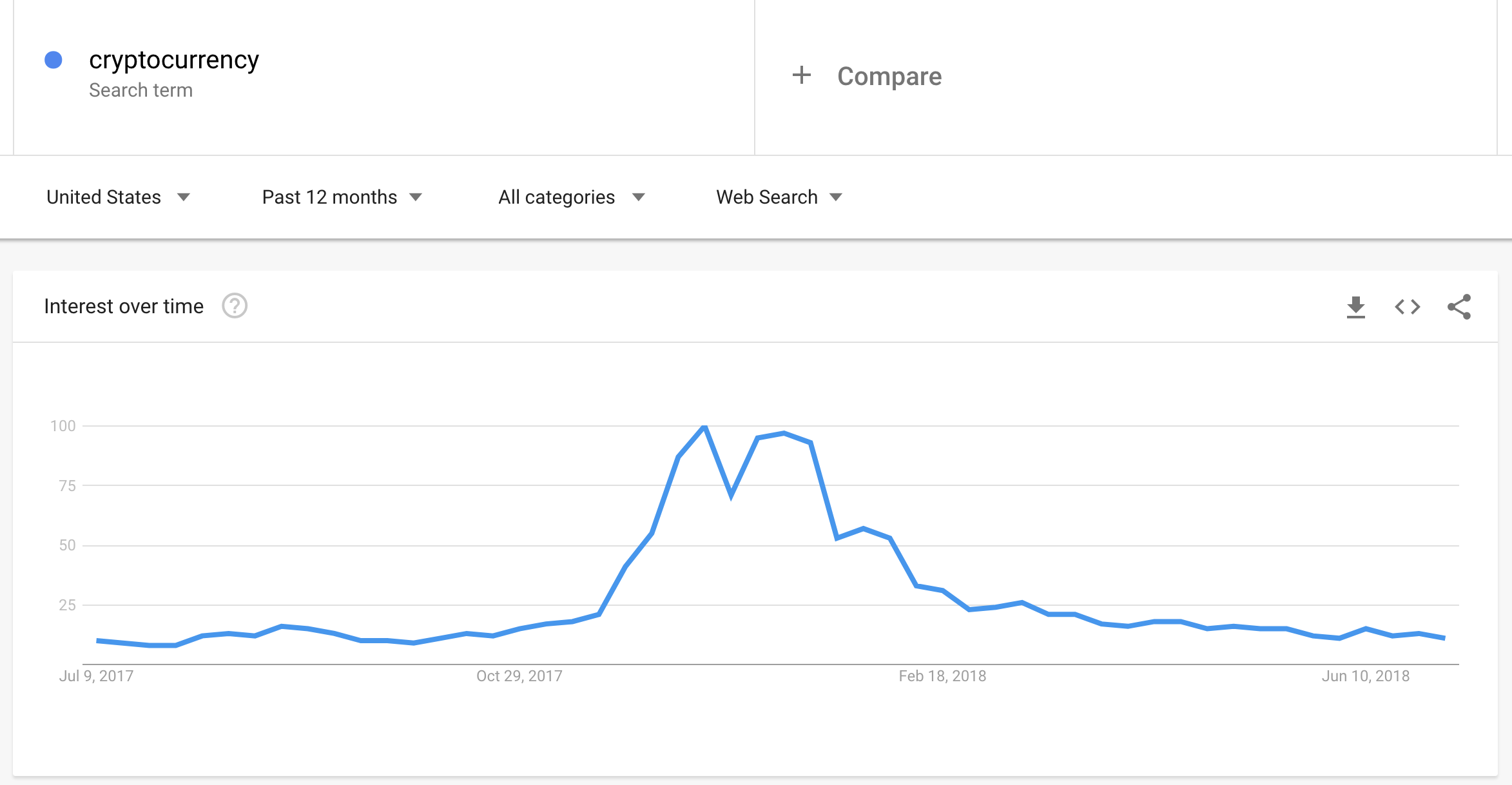The image size is (1512, 785).
Task: Click the Interest over time heading
Action: (124, 306)
